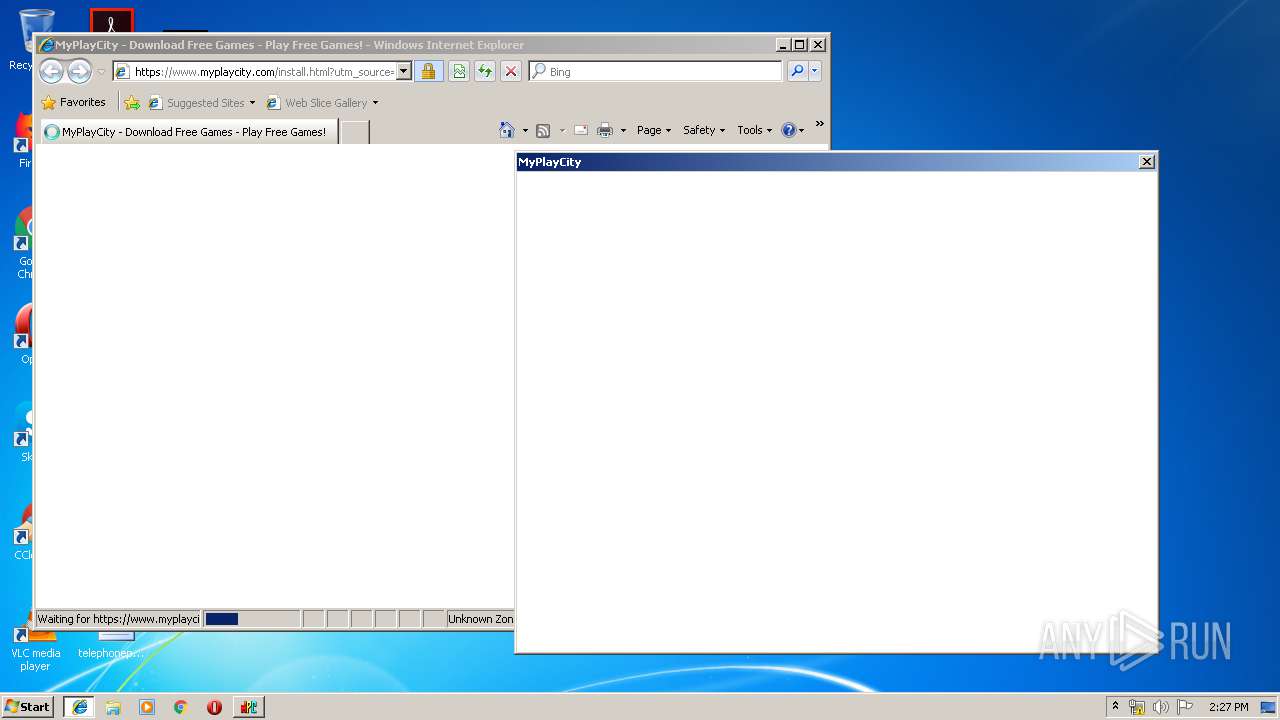Open the Tools menu
This screenshot has height=720, width=1280.
click(x=754, y=130)
